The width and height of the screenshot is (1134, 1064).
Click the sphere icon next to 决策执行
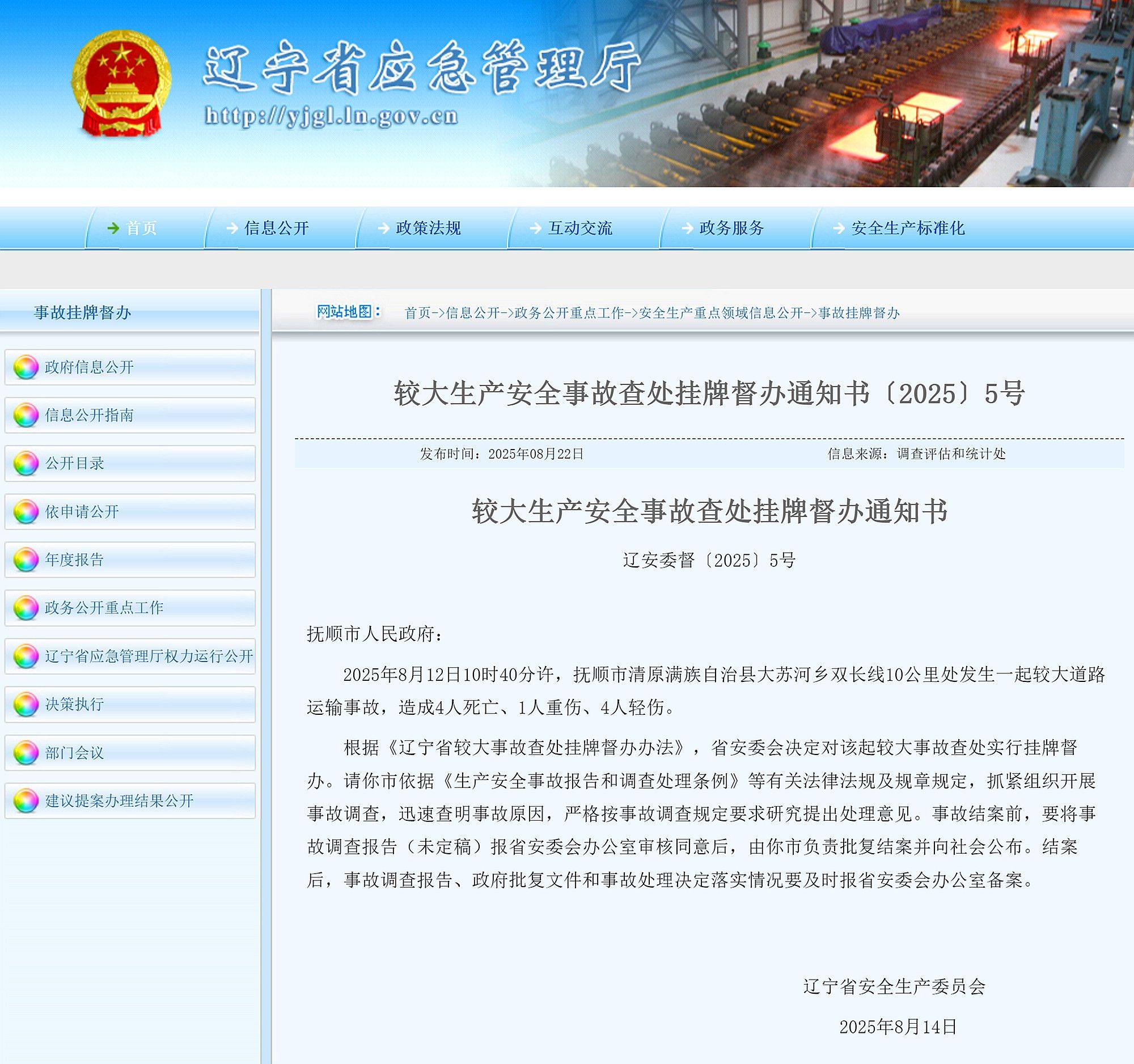pyautogui.click(x=25, y=704)
